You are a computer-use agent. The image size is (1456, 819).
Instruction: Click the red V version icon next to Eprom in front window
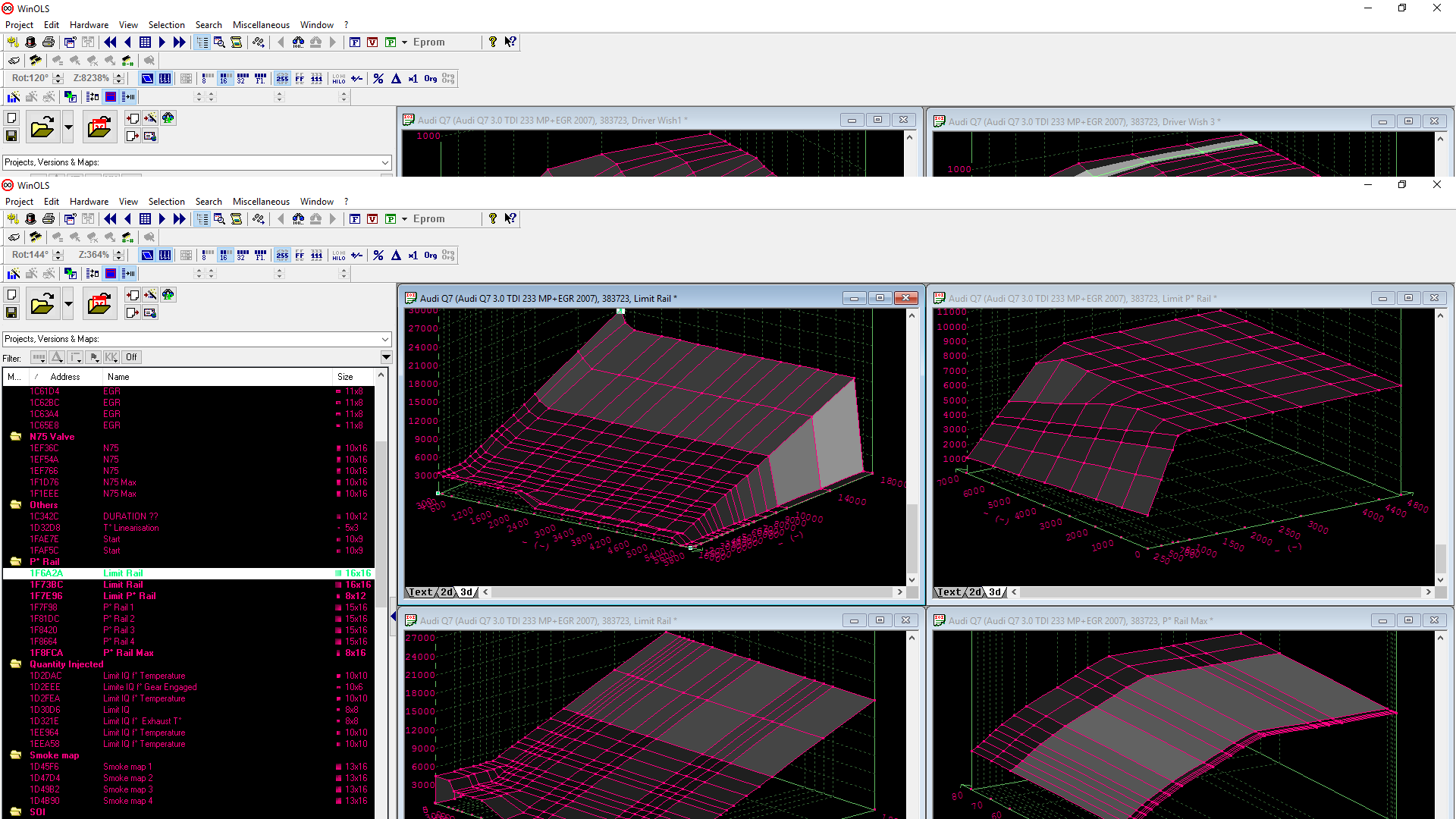tap(372, 219)
